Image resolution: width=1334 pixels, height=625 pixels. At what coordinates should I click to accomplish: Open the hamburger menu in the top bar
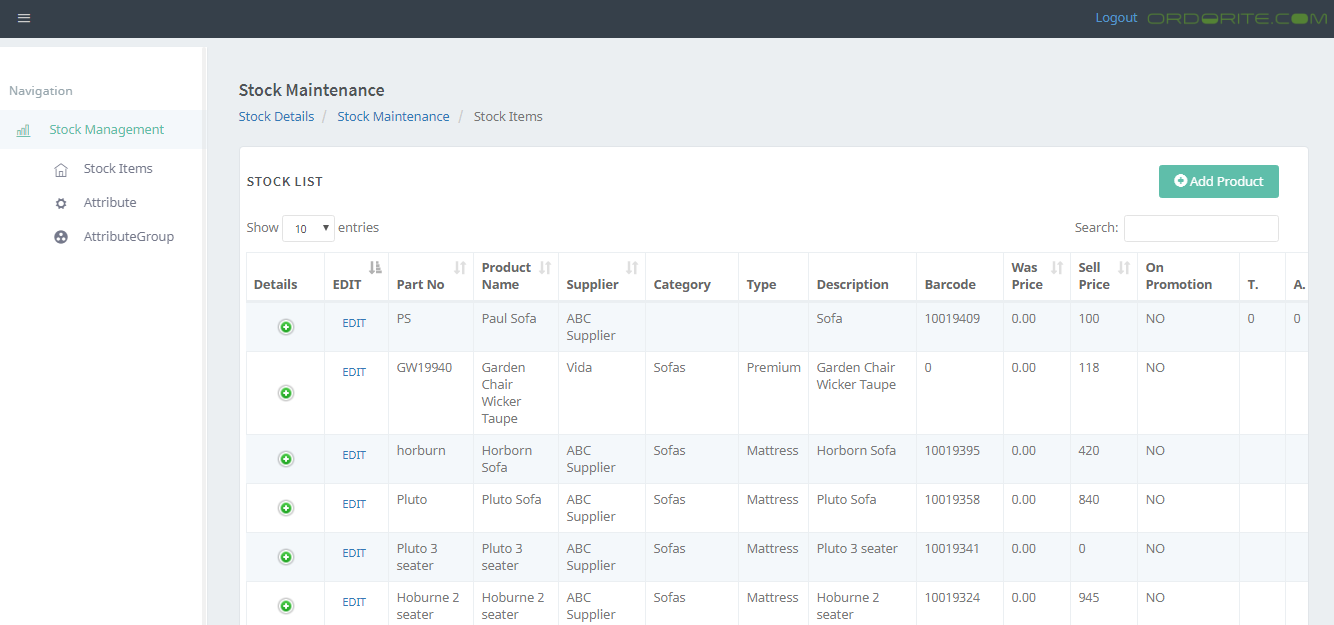point(24,18)
